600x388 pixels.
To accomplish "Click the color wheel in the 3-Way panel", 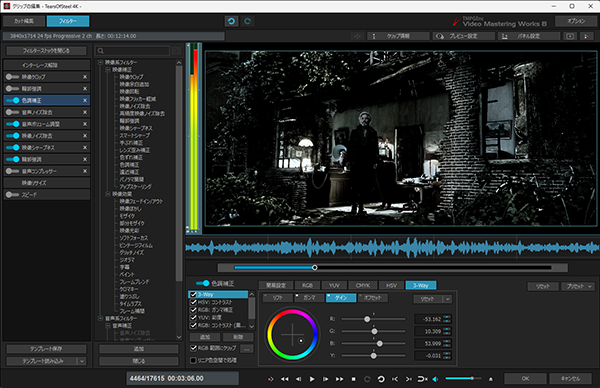I will 292,335.
